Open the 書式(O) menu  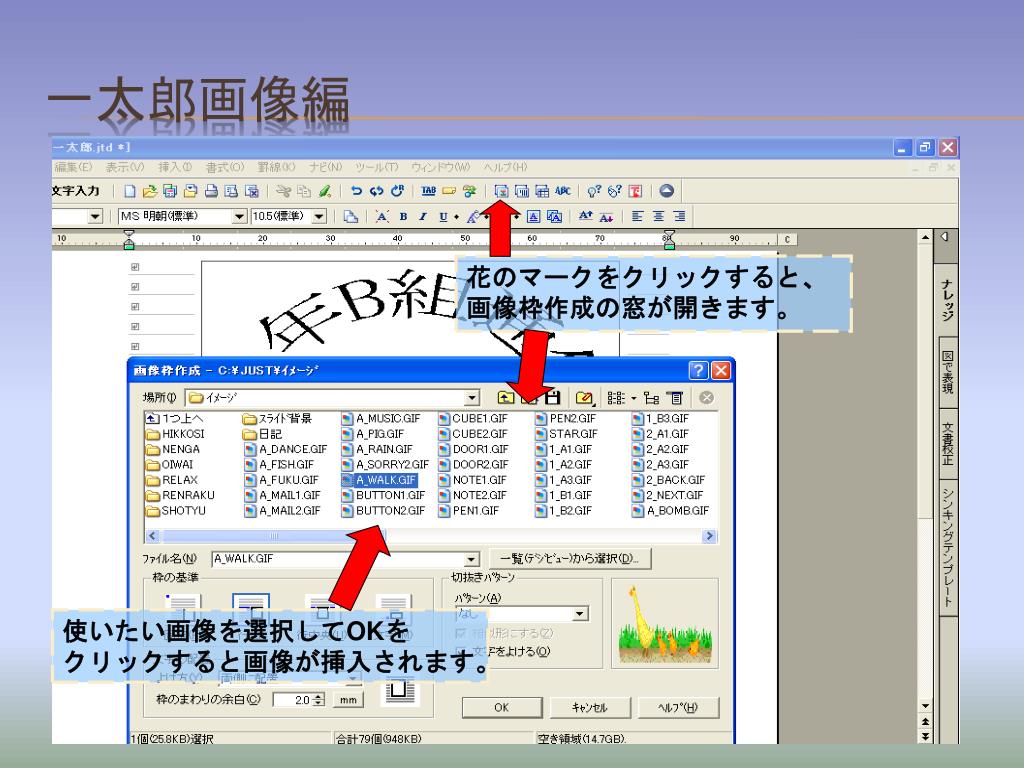(x=225, y=167)
